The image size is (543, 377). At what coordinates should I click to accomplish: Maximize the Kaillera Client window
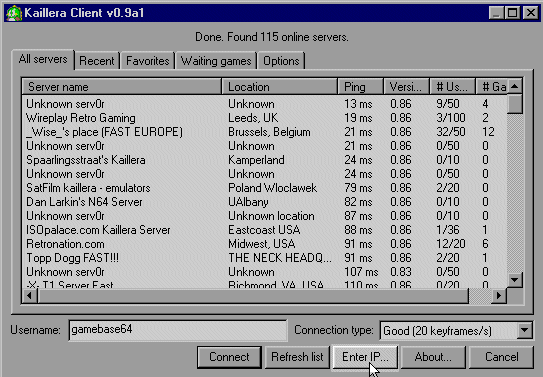(512, 13)
